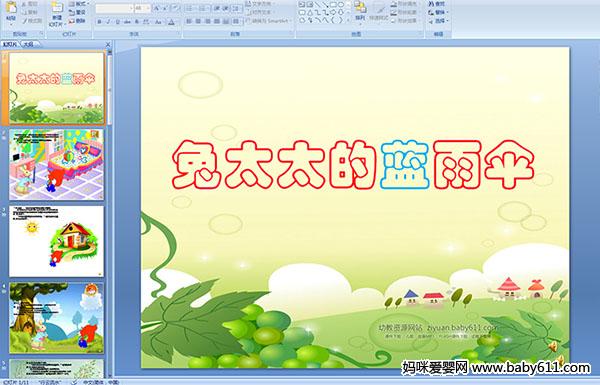Select slide 2 bedroom scene thumbnail
Viewport: 600px width, 385px height.
pyautogui.click(x=56, y=165)
